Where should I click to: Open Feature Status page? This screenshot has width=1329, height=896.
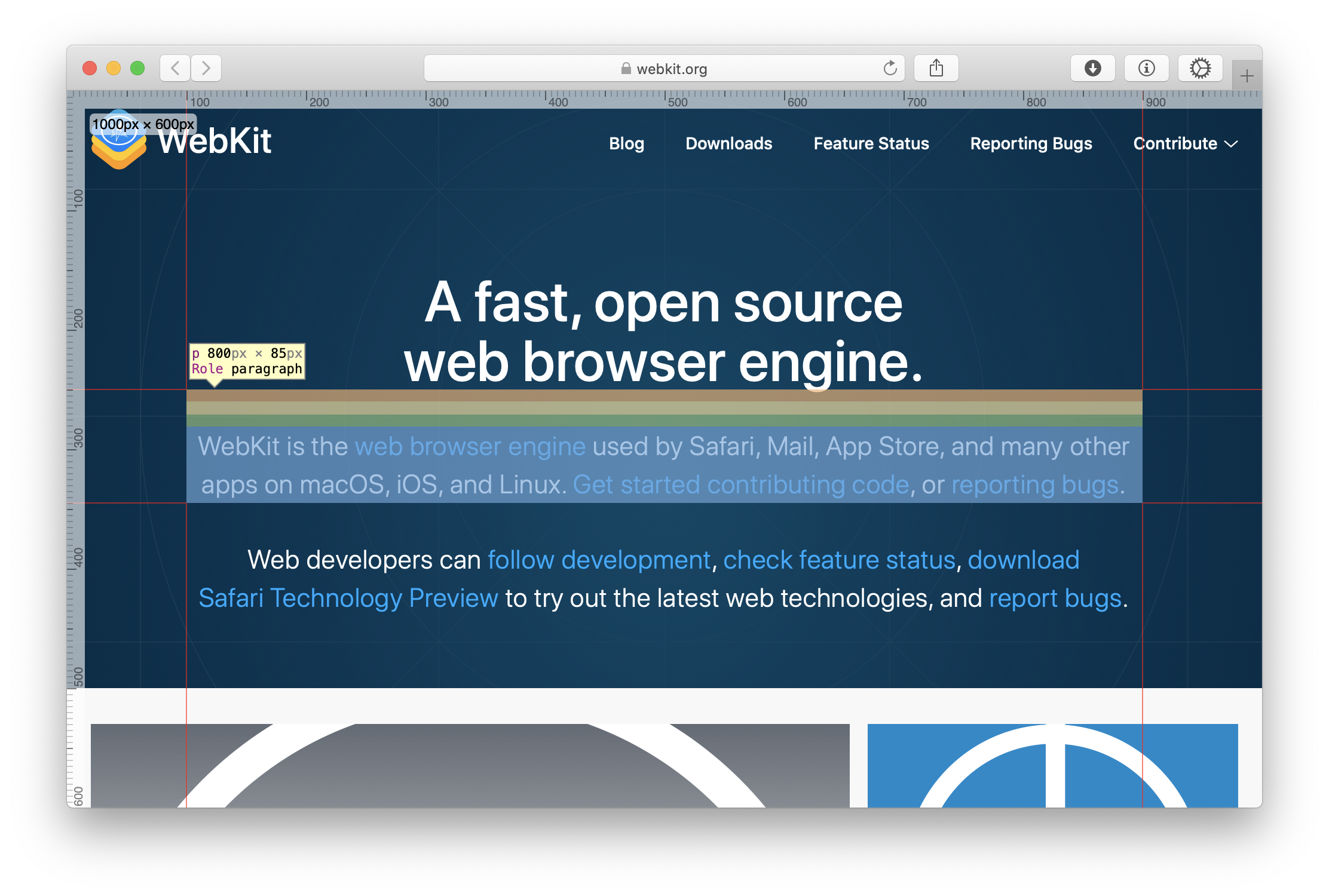[x=871, y=144]
